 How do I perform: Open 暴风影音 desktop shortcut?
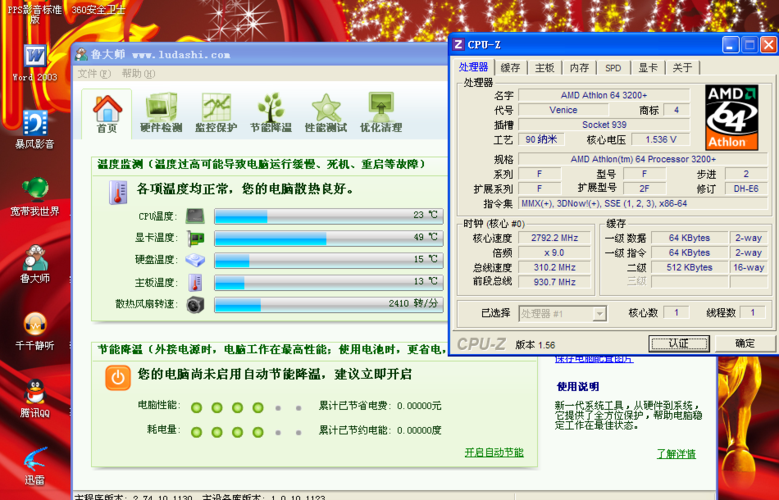click(x=35, y=129)
